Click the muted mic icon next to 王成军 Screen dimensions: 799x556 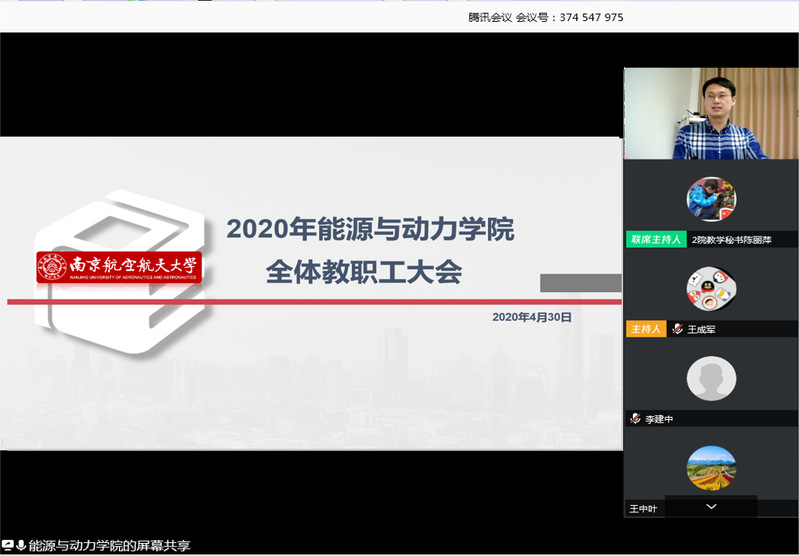pyautogui.click(x=677, y=329)
